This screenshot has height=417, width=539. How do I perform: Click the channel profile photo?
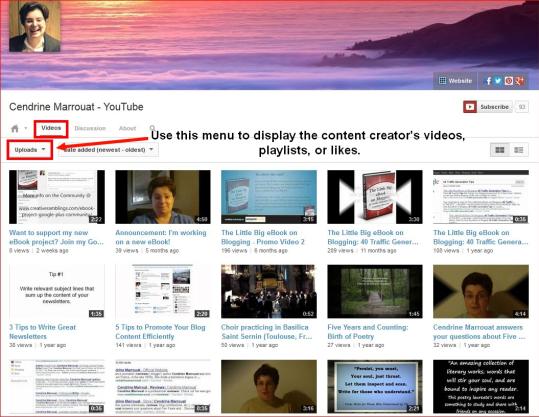(x=35, y=26)
